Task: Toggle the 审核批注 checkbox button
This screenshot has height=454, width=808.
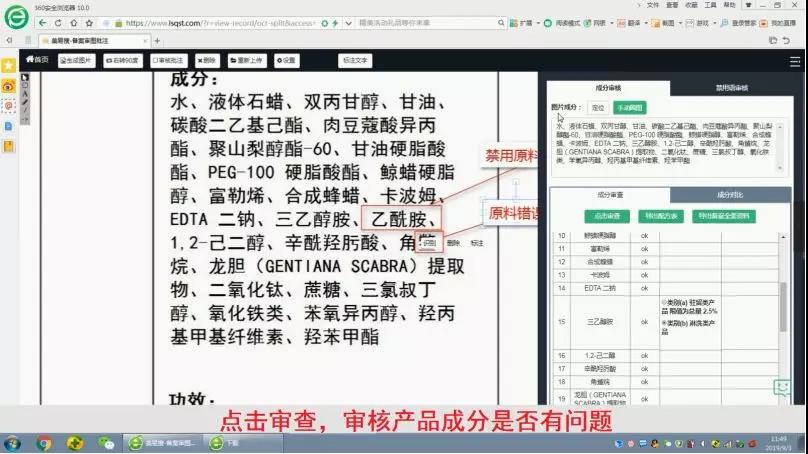Action: click(x=169, y=61)
